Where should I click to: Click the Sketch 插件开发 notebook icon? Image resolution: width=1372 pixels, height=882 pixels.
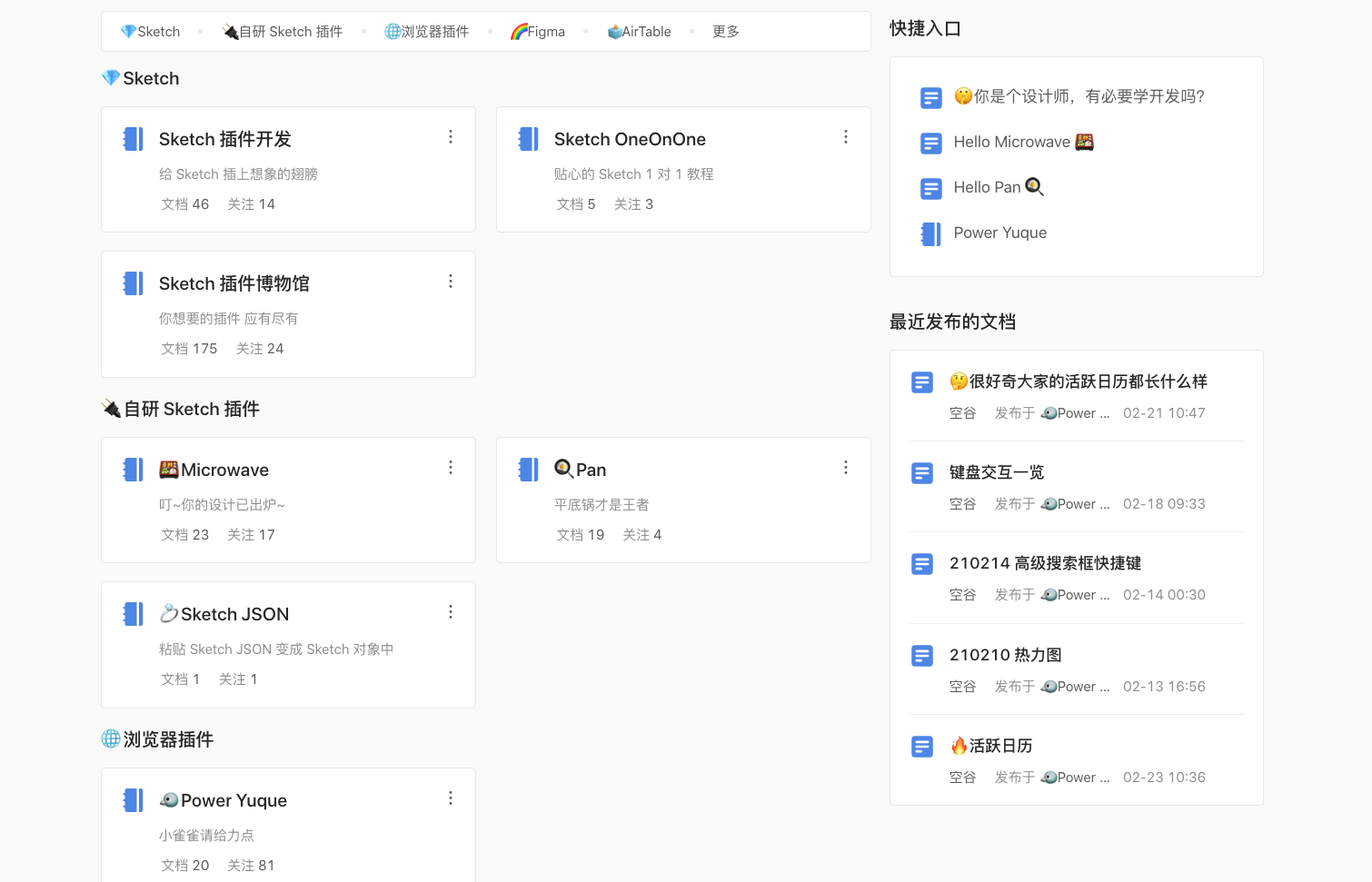tap(133, 139)
